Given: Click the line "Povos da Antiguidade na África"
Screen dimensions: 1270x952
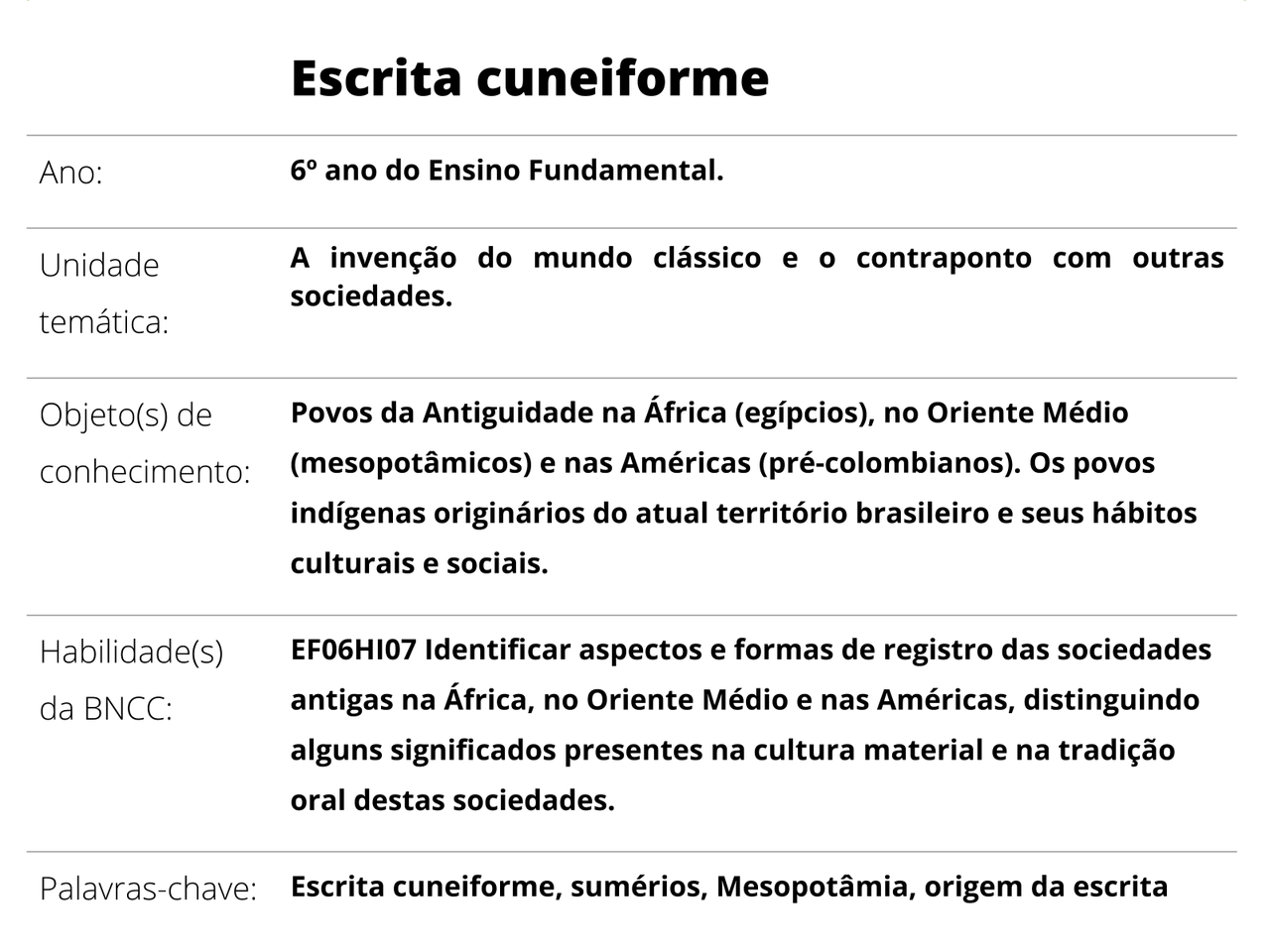Looking at the screenshot, I should 708,413.
